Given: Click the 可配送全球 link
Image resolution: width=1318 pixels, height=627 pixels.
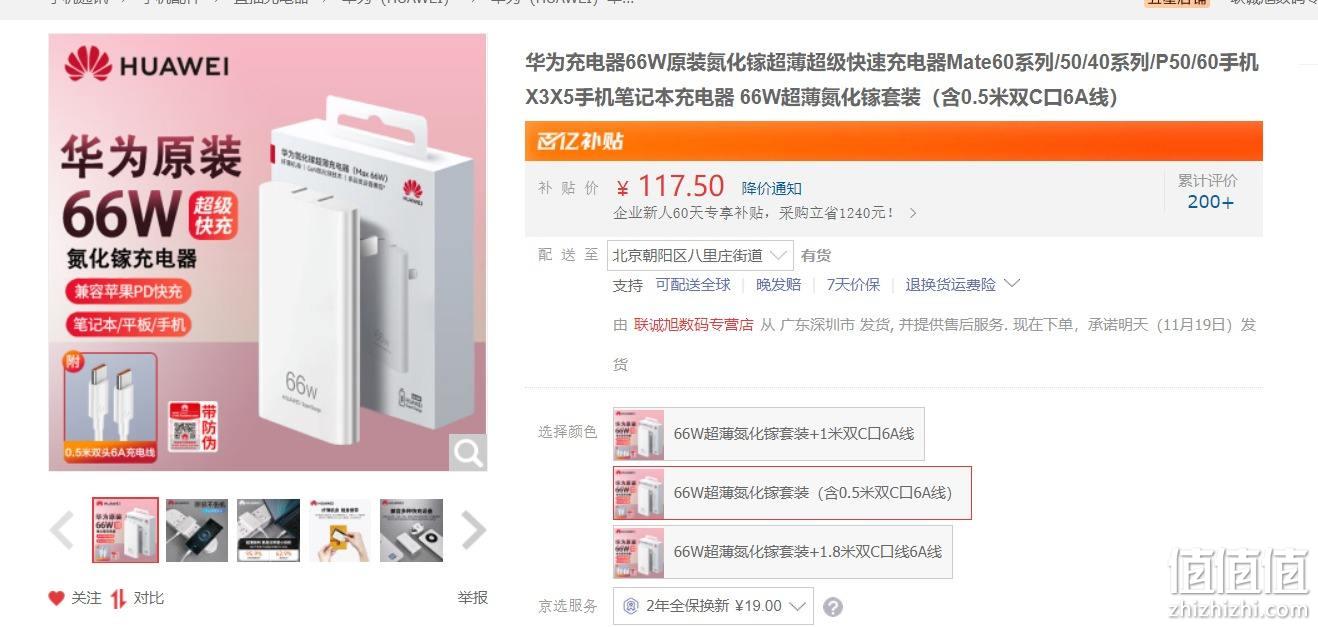Looking at the screenshot, I should [693, 284].
